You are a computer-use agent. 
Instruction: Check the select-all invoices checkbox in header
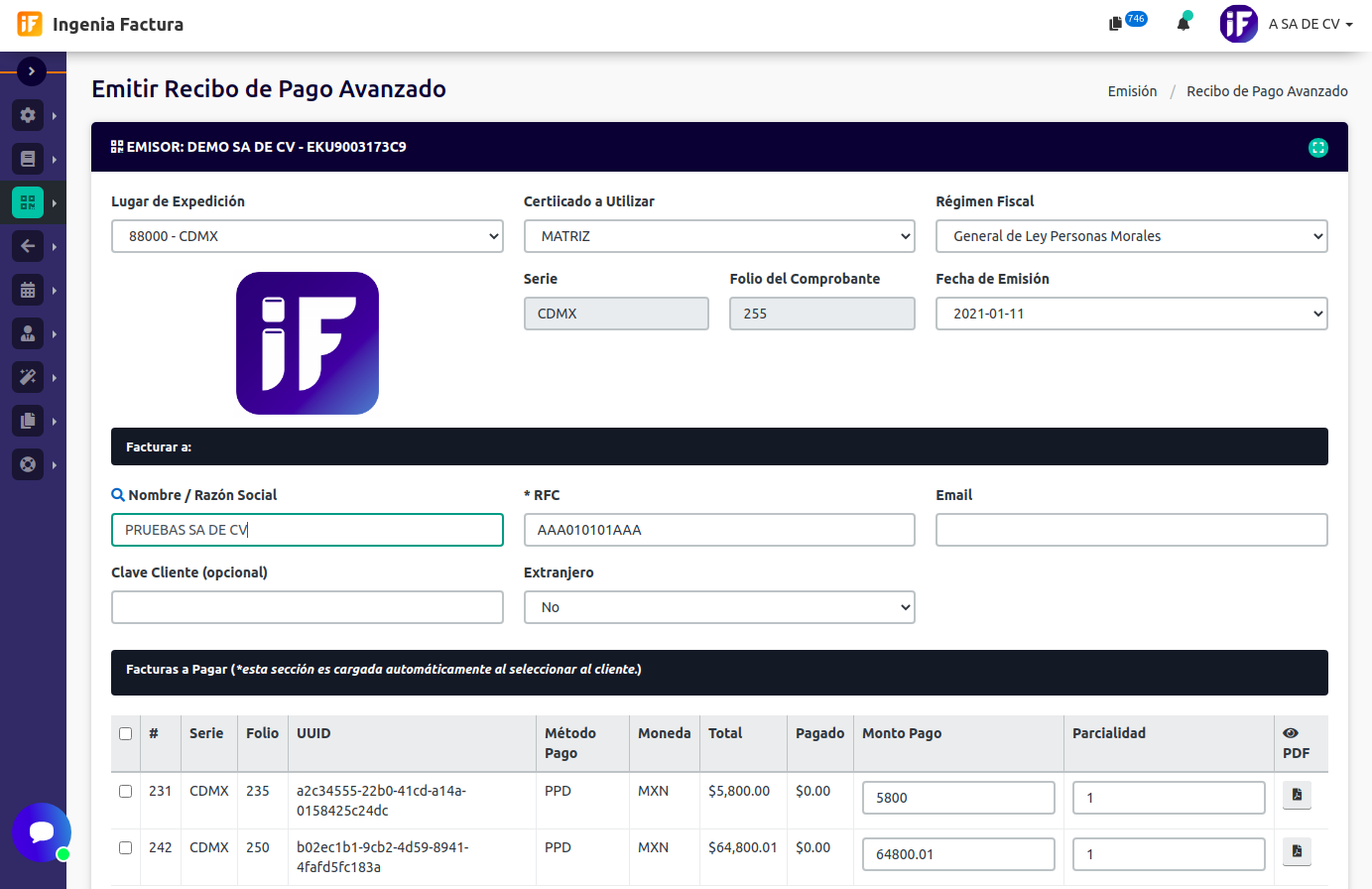click(x=125, y=734)
